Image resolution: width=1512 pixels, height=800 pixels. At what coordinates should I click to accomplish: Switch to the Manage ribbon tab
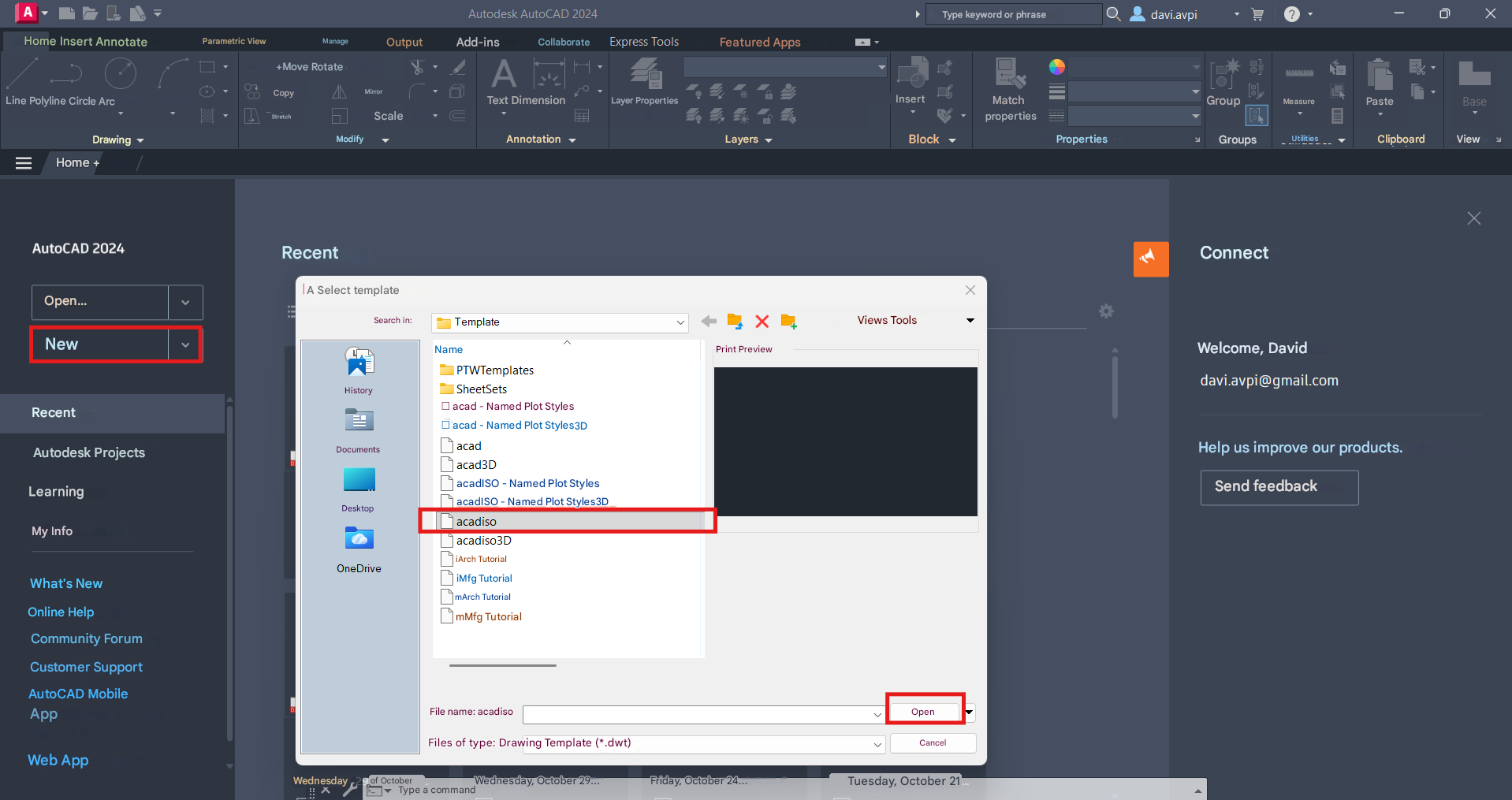tap(335, 41)
